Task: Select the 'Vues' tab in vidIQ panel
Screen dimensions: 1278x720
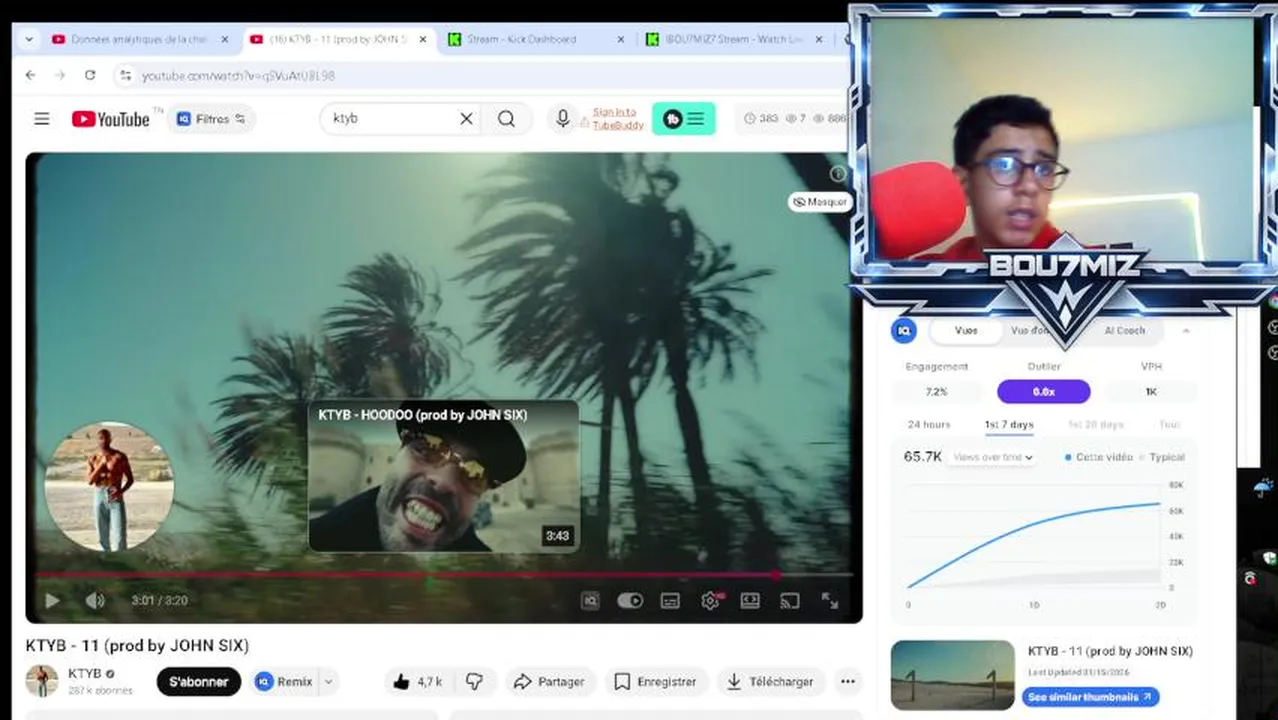Action: [x=966, y=331]
